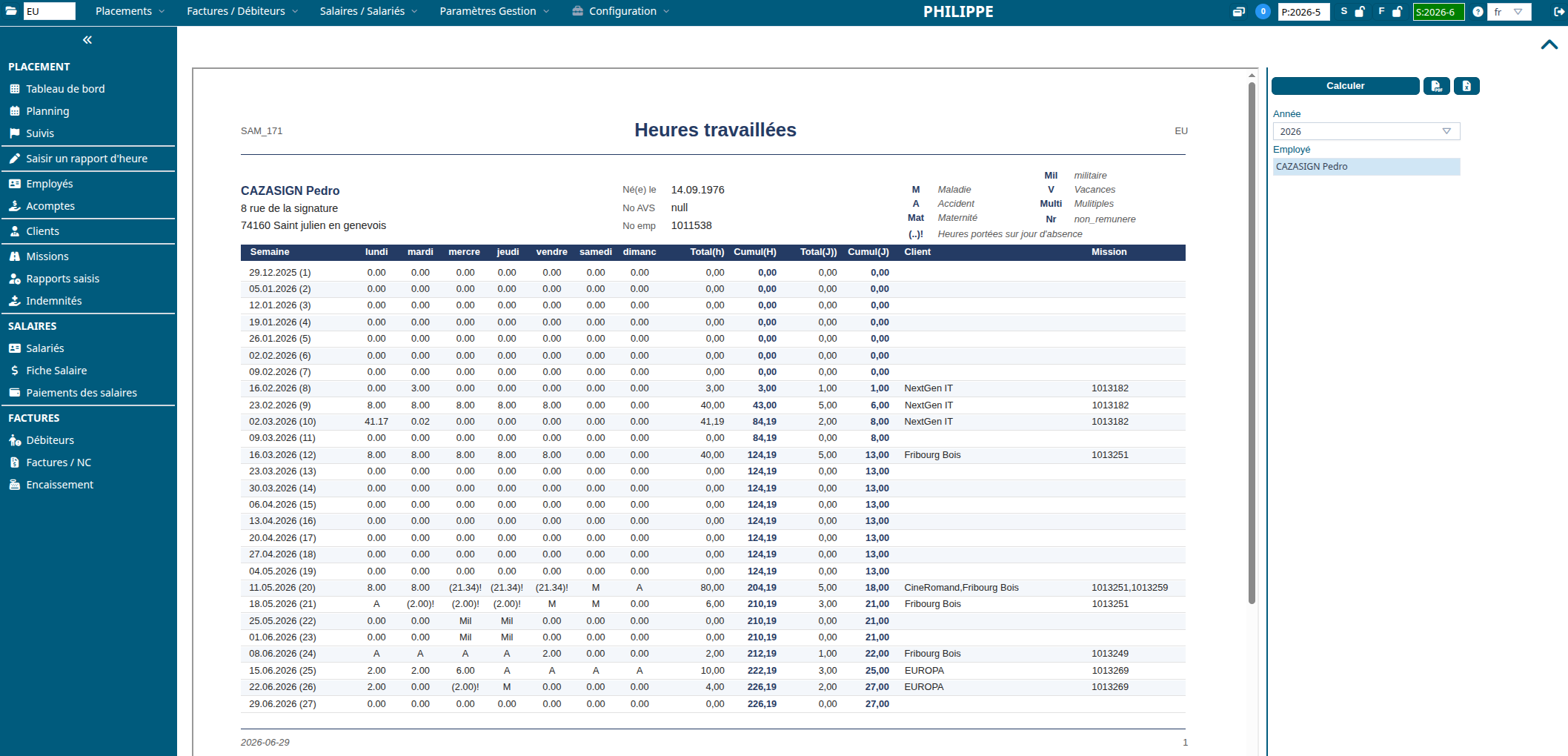Log out using the exit icon
Image resolution: width=1568 pixels, height=756 pixels.
point(1558,12)
